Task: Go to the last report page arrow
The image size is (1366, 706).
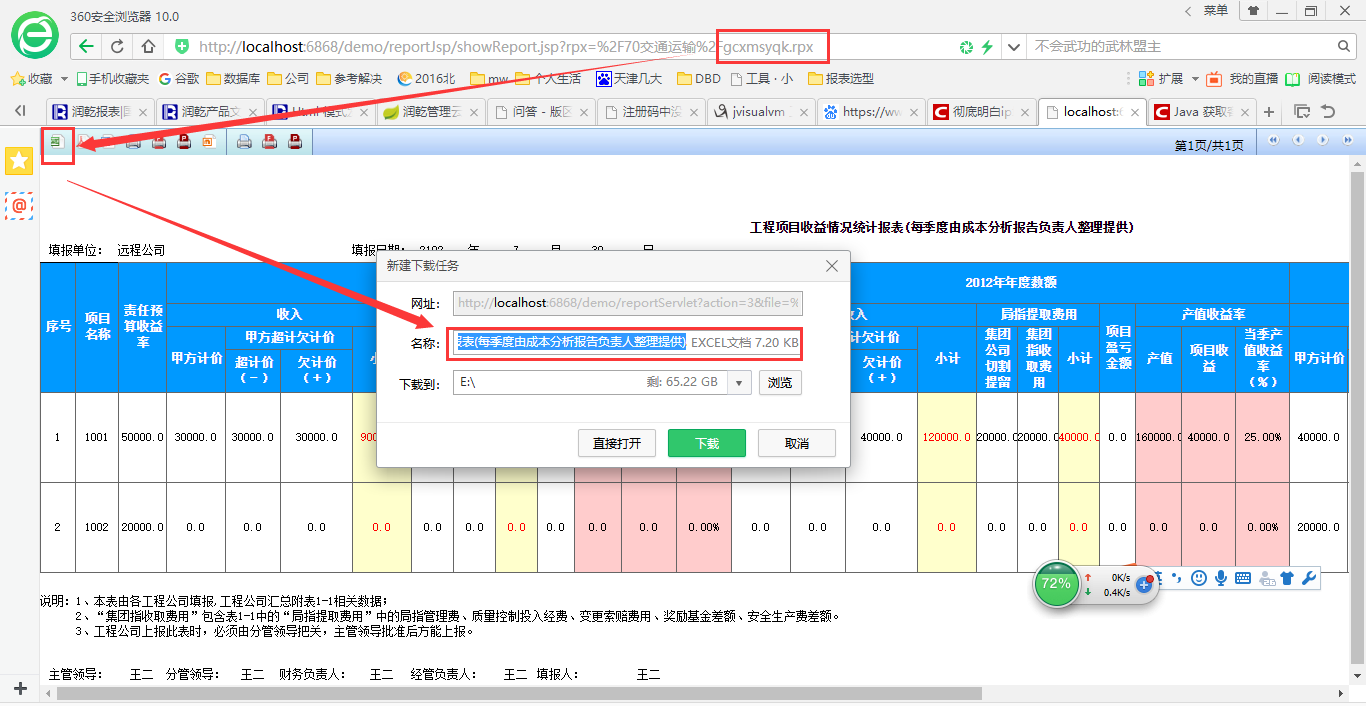Action: click(1346, 141)
